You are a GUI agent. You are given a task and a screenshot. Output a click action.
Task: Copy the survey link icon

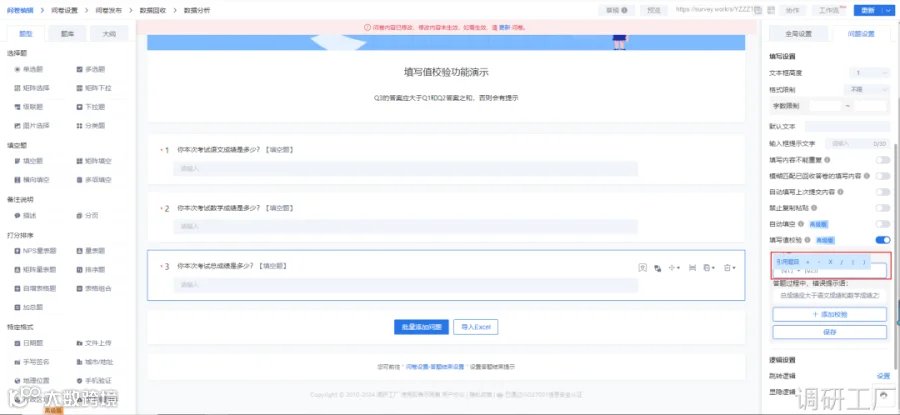[758, 10]
